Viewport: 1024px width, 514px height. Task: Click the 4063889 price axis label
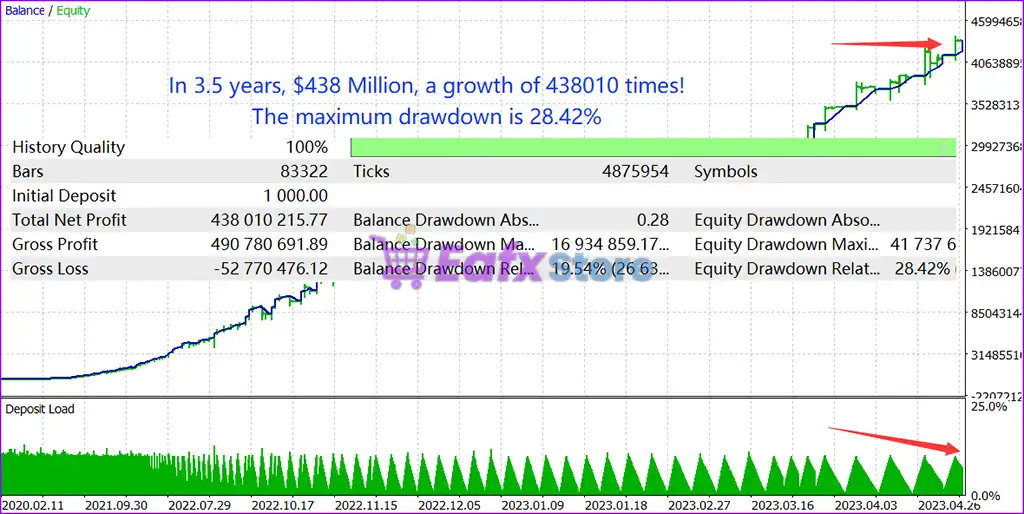(x=997, y=63)
